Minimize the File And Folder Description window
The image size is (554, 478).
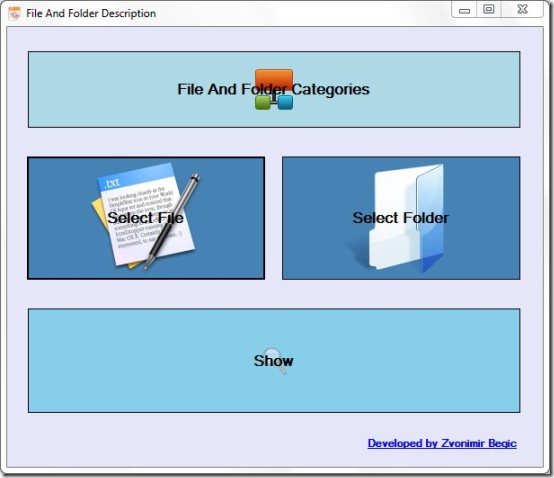464,10
